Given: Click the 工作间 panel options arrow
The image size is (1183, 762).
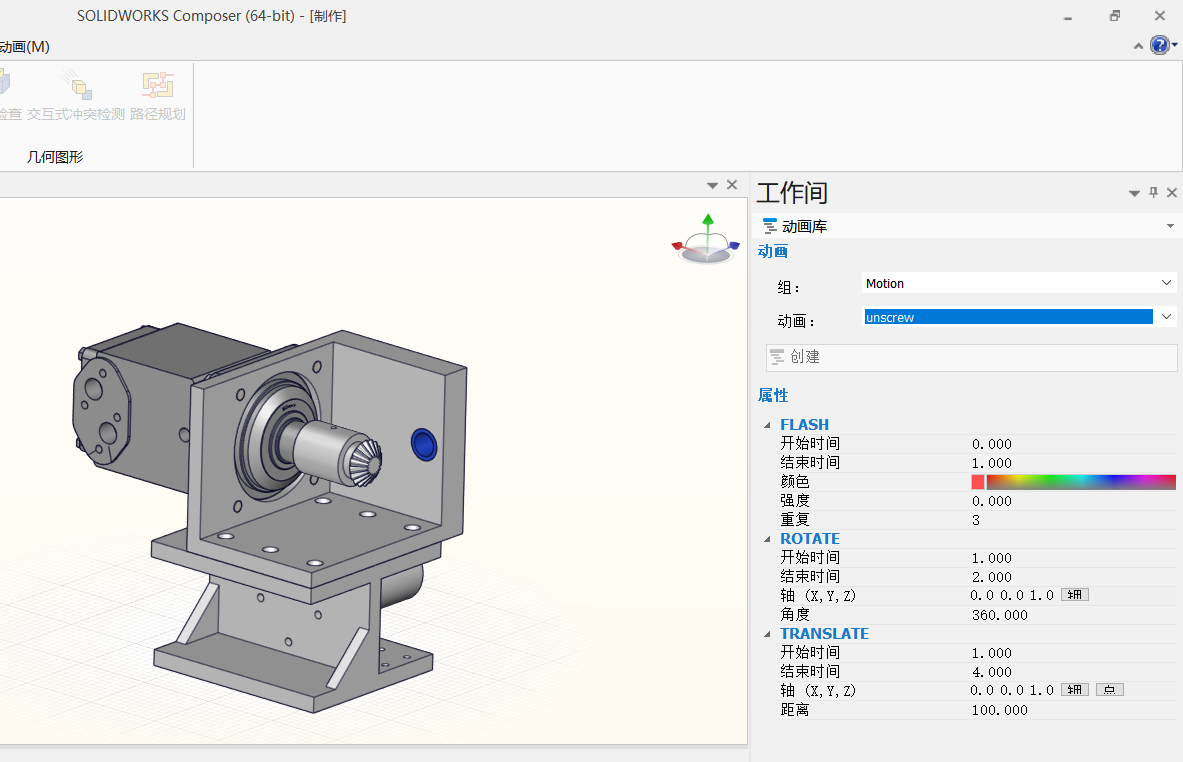Looking at the screenshot, I should [1134, 192].
